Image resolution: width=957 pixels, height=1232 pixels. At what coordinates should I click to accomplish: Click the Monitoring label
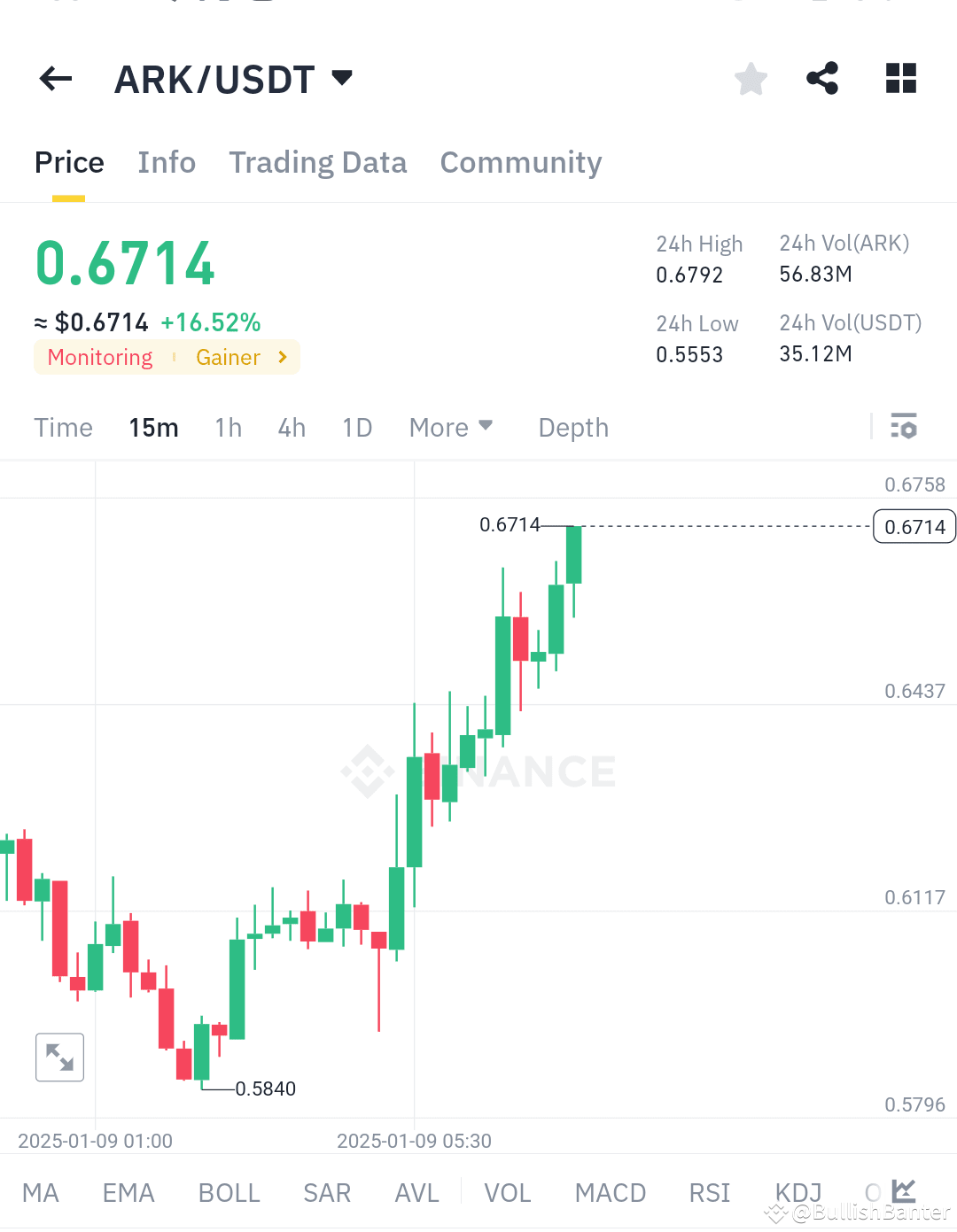99,357
